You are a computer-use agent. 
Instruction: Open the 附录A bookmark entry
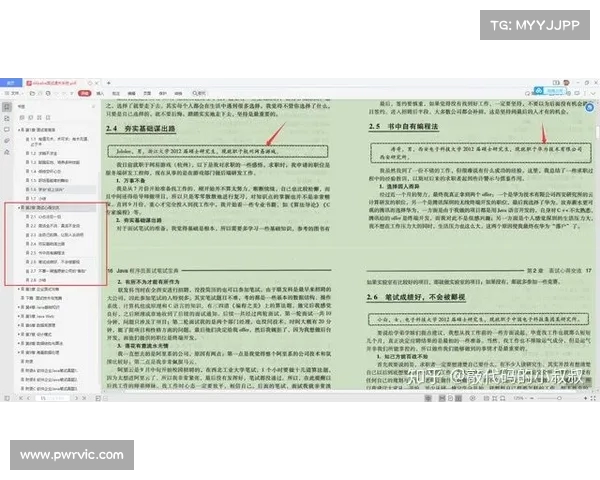click(x=49, y=371)
